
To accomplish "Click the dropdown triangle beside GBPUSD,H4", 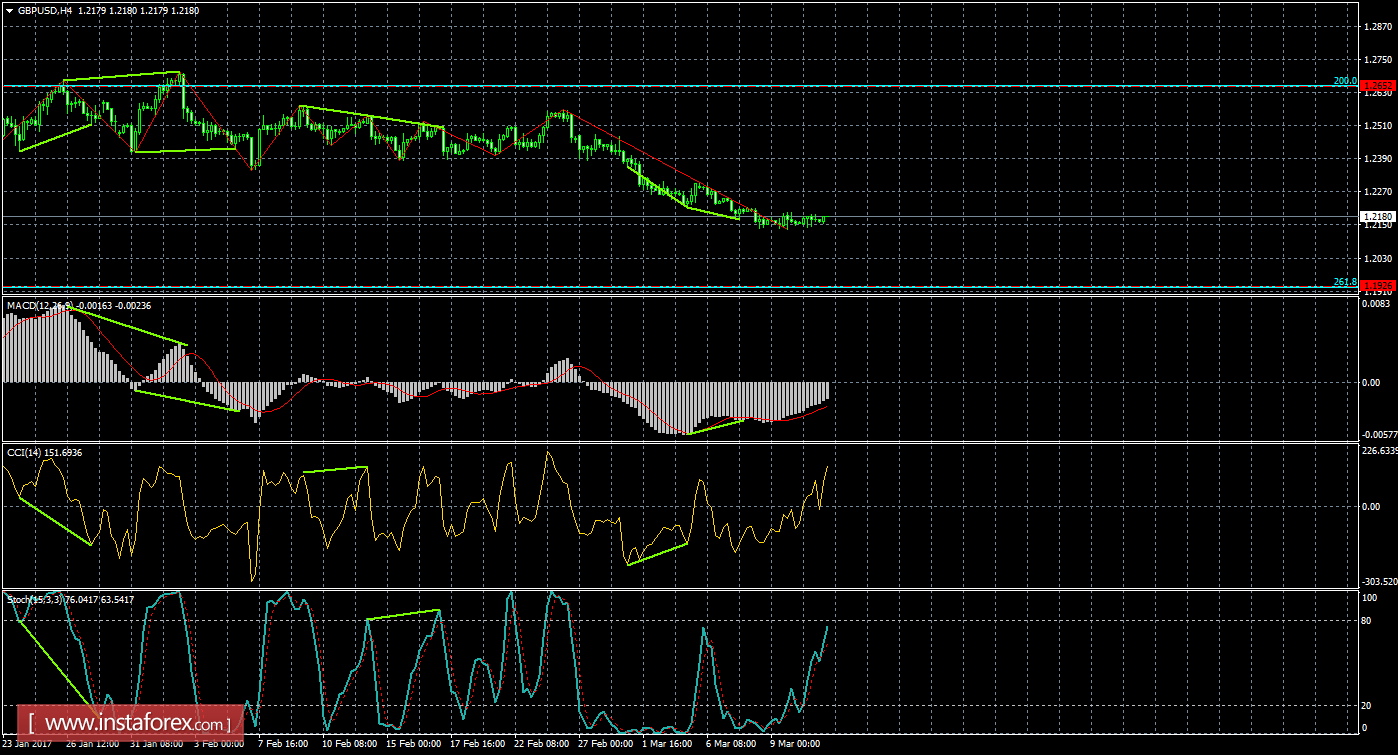I will coord(9,9).
